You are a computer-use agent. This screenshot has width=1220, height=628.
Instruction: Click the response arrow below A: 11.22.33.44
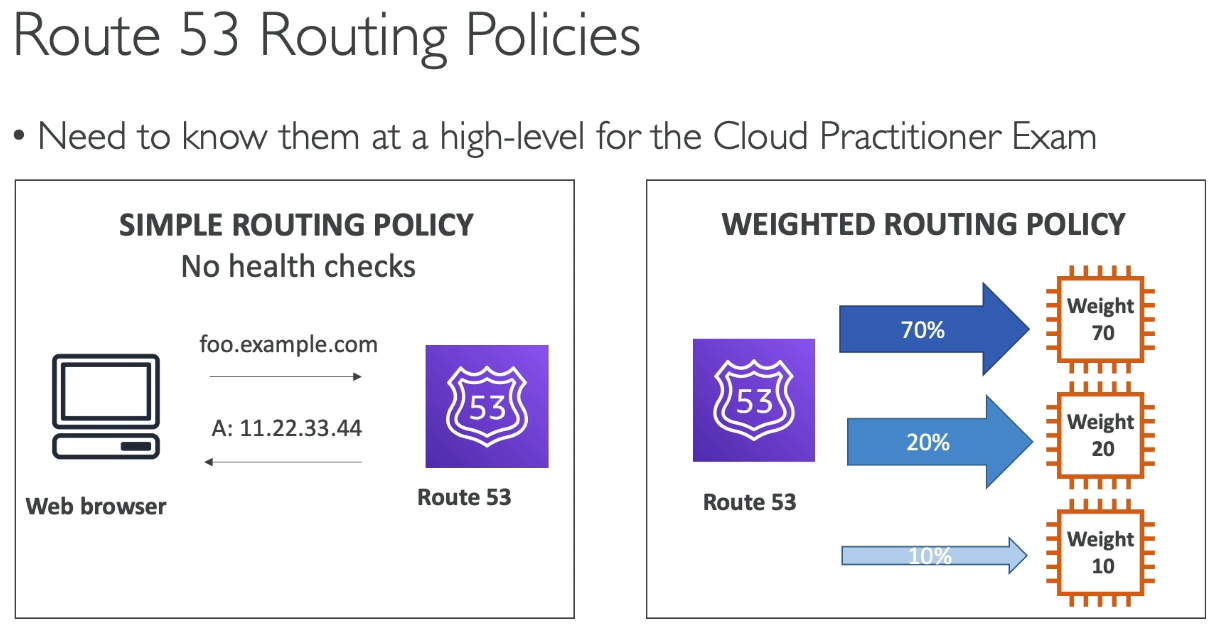click(x=285, y=462)
